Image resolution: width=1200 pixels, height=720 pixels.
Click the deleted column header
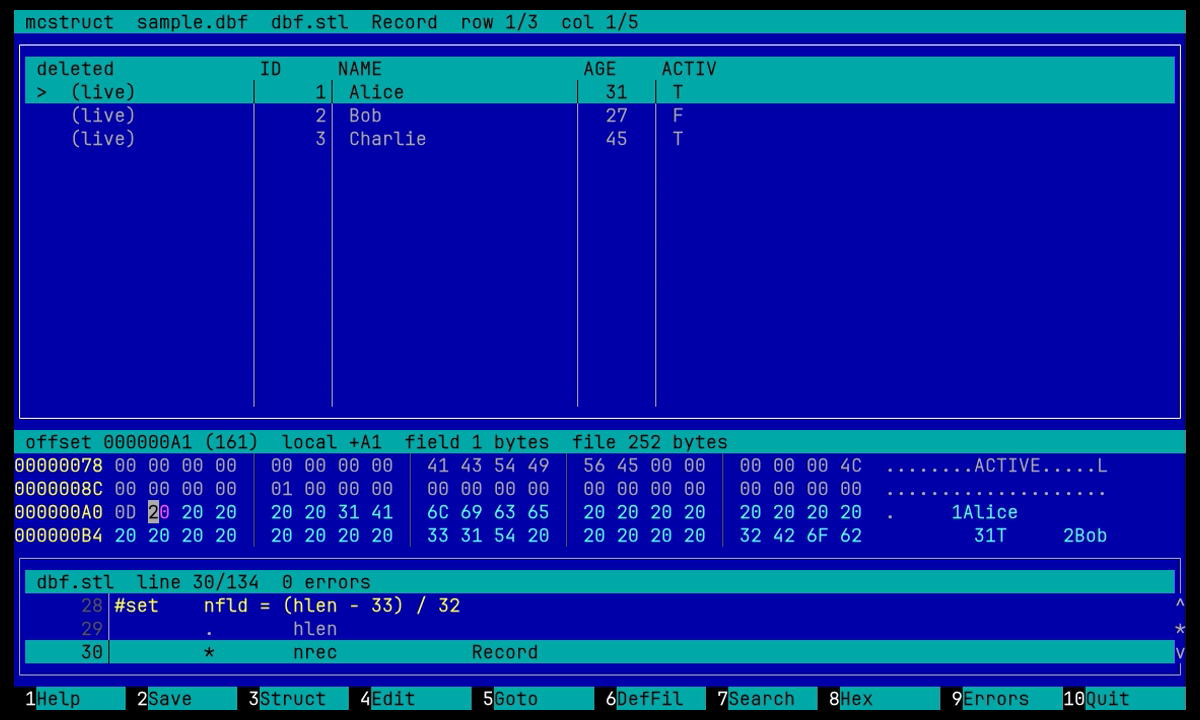(75, 69)
